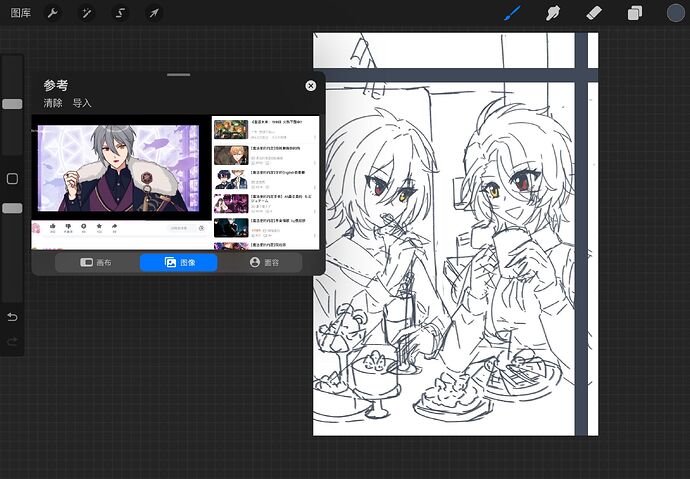Click the brush opacity slider handle
This screenshot has width=690, height=479.
(12, 208)
